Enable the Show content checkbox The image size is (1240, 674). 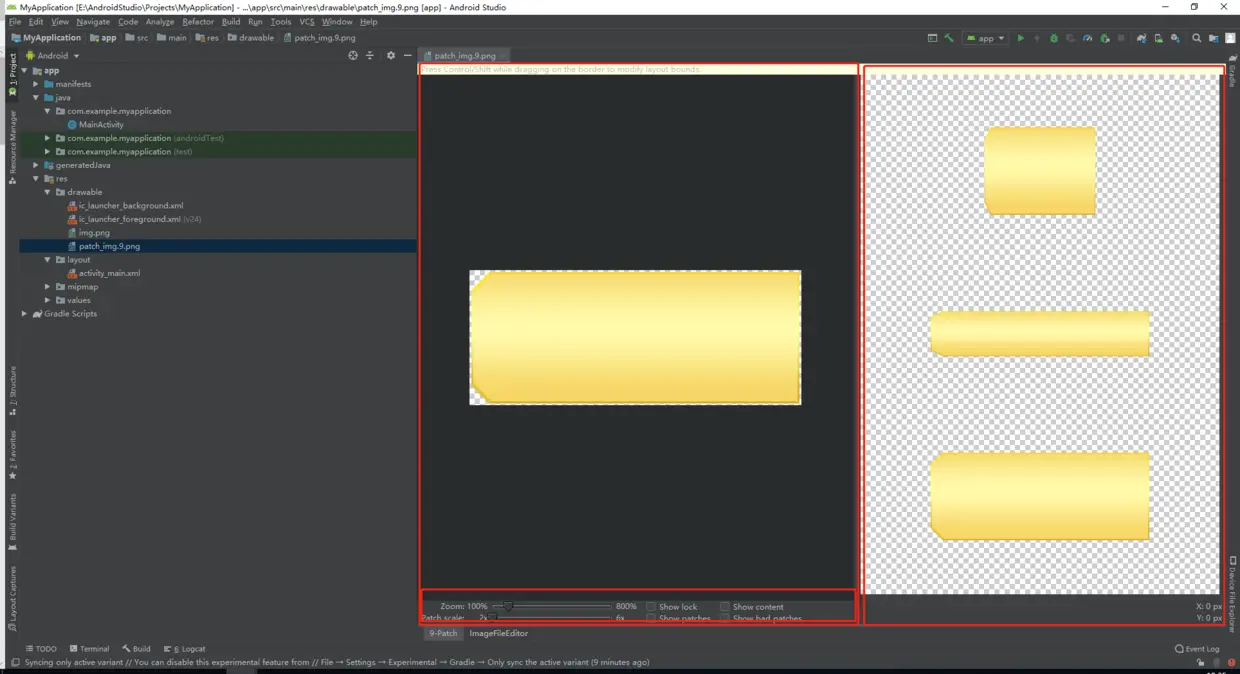[725, 607]
